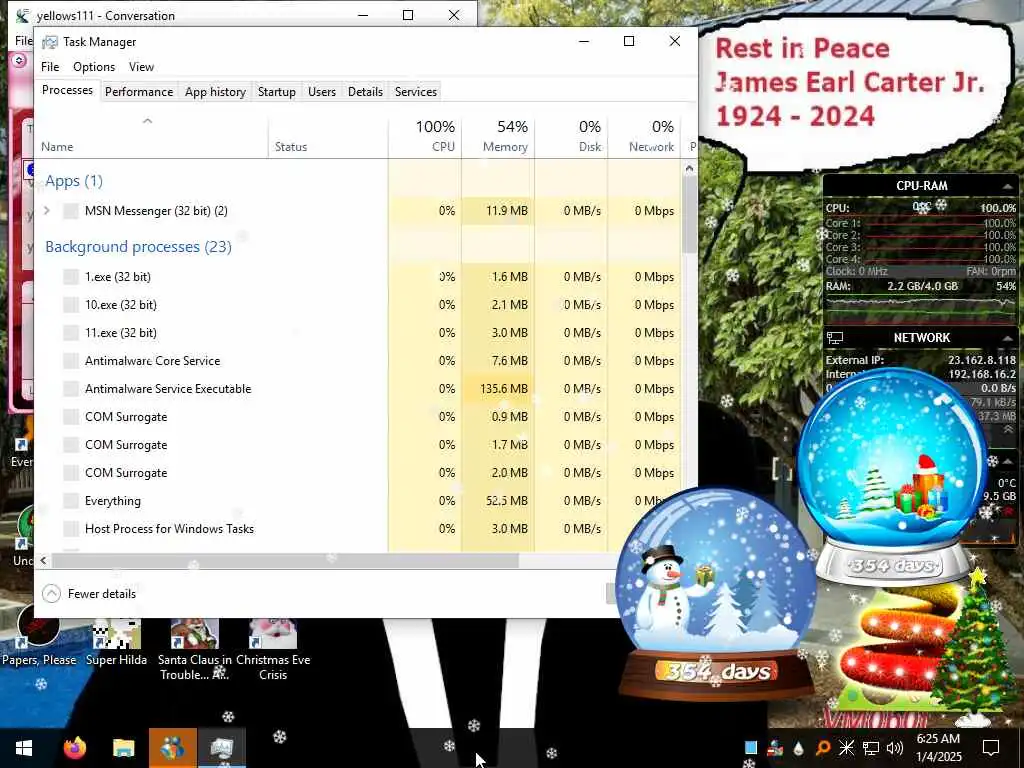Select the Santa Claus in Trouble icon
This screenshot has width=1024, height=768.
195,650
